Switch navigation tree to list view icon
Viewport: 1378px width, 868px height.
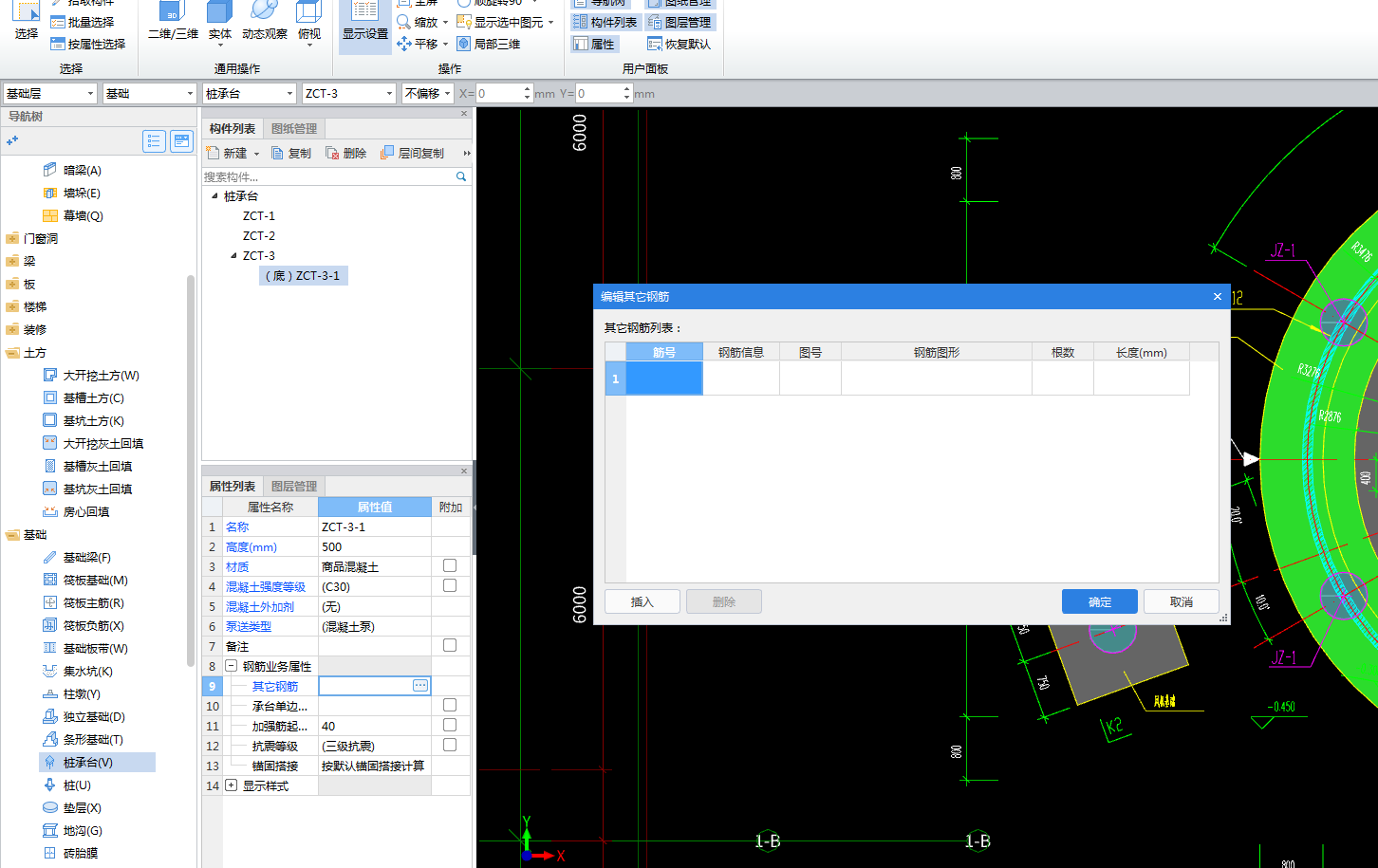154,141
